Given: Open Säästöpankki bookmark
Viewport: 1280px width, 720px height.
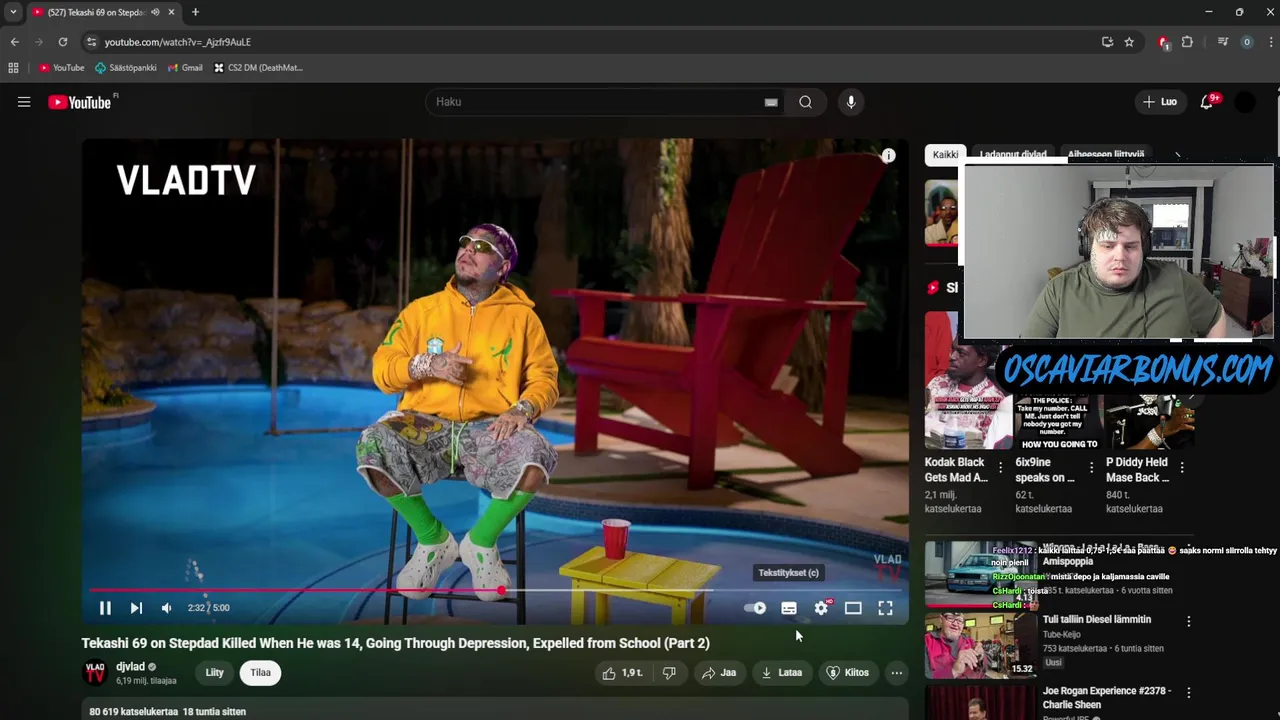Looking at the screenshot, I should [x=126, y=68].
